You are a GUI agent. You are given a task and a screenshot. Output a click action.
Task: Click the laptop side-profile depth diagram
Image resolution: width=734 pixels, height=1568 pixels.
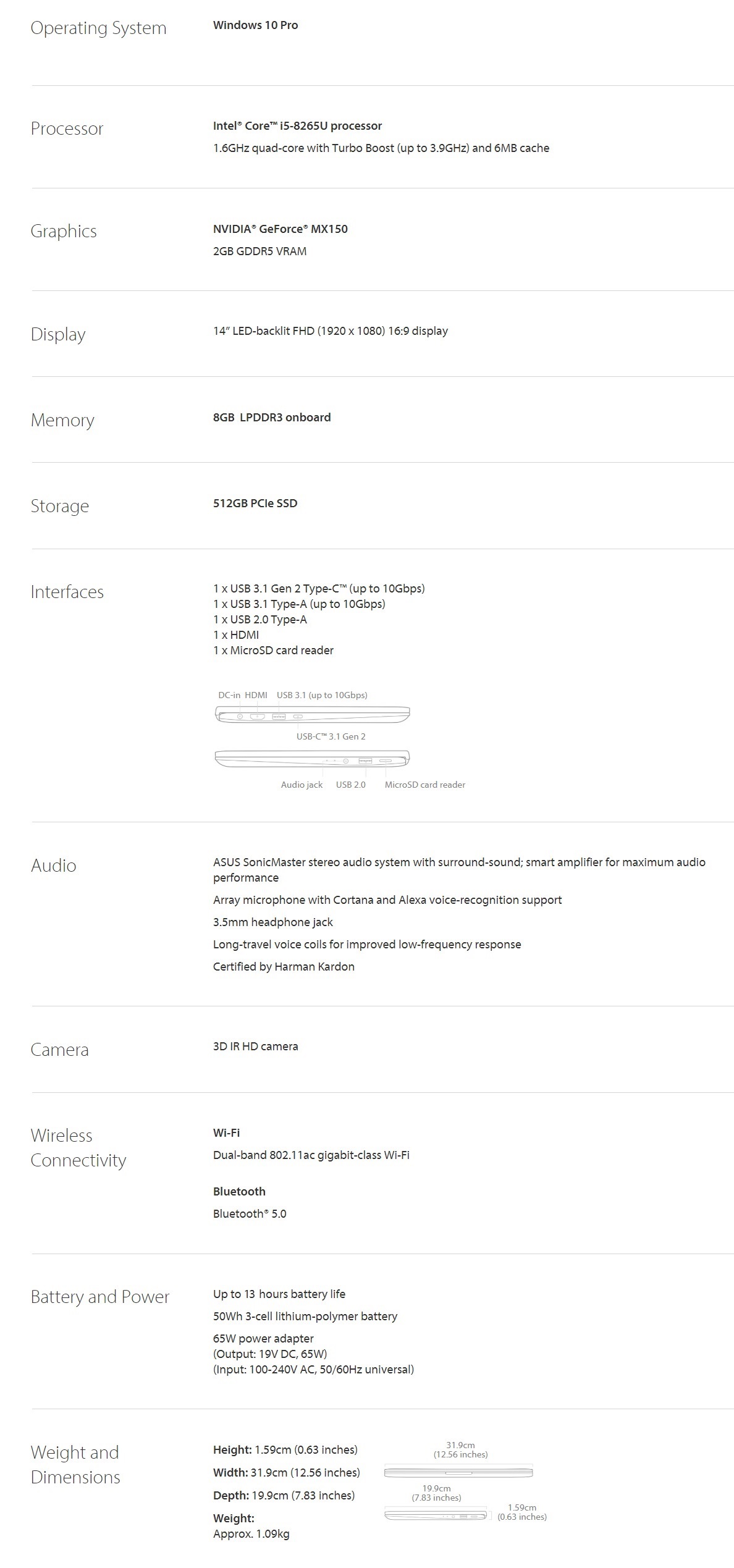[x=435, y=1515]
